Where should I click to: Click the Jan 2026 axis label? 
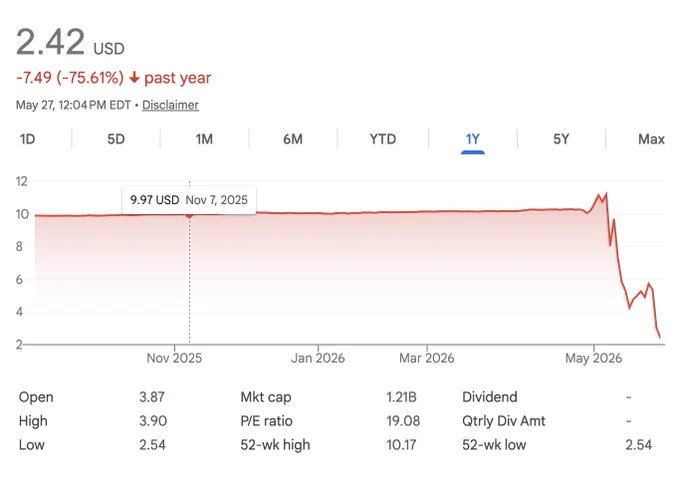pyautogui.click(x=318, y=358)
